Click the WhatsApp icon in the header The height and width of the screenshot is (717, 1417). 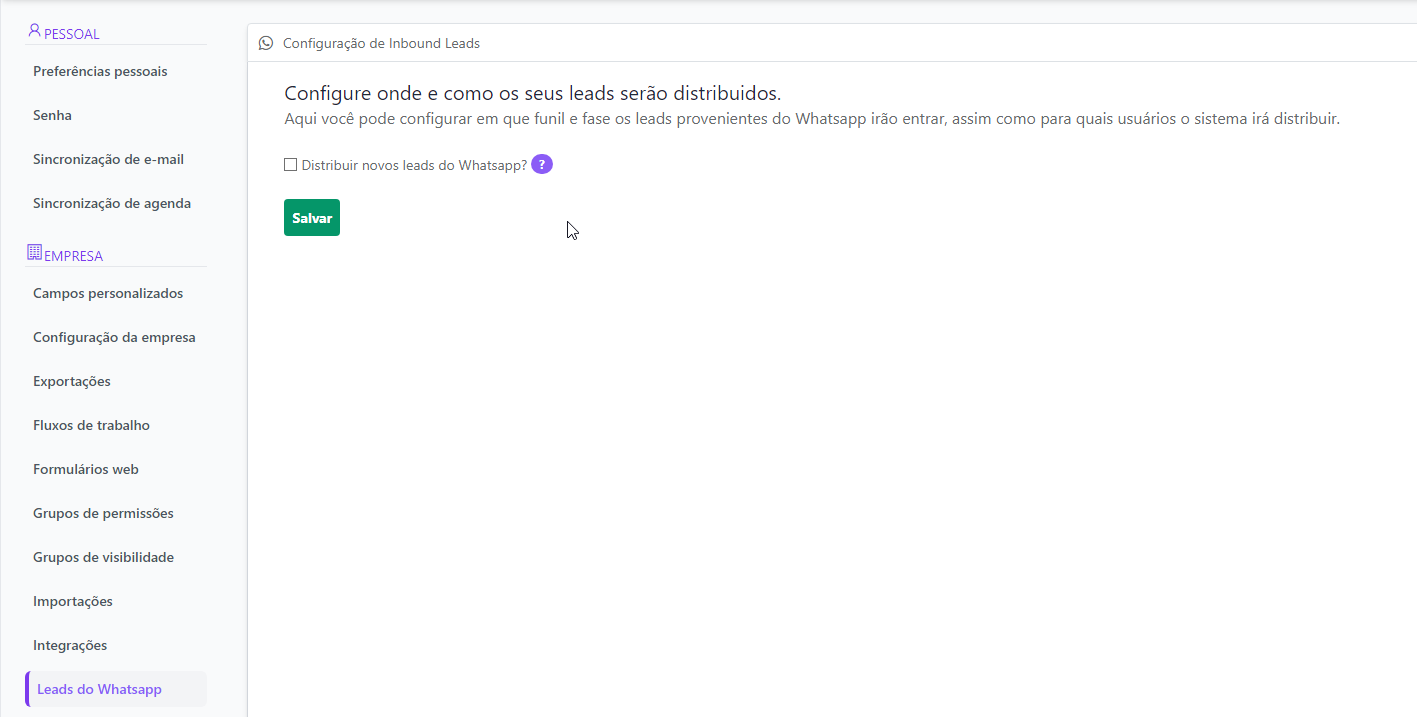[266, 43]
